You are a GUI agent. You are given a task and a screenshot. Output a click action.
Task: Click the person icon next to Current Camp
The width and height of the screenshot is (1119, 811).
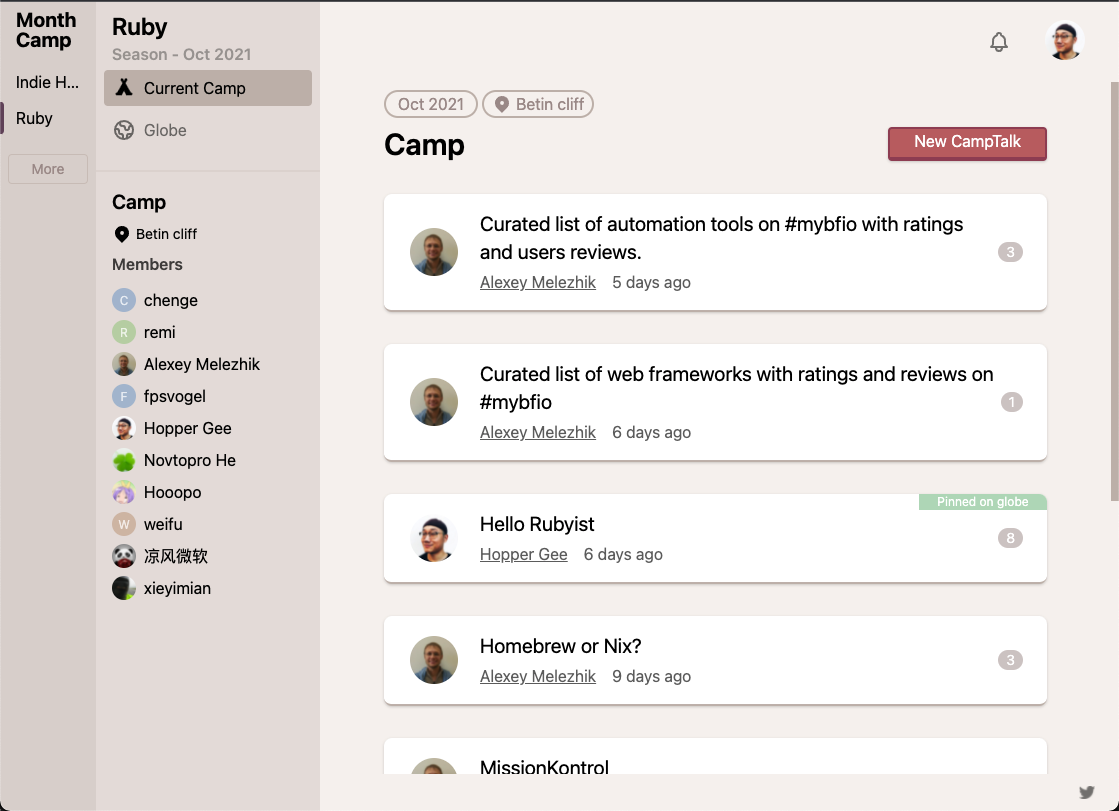coord(123,88)
